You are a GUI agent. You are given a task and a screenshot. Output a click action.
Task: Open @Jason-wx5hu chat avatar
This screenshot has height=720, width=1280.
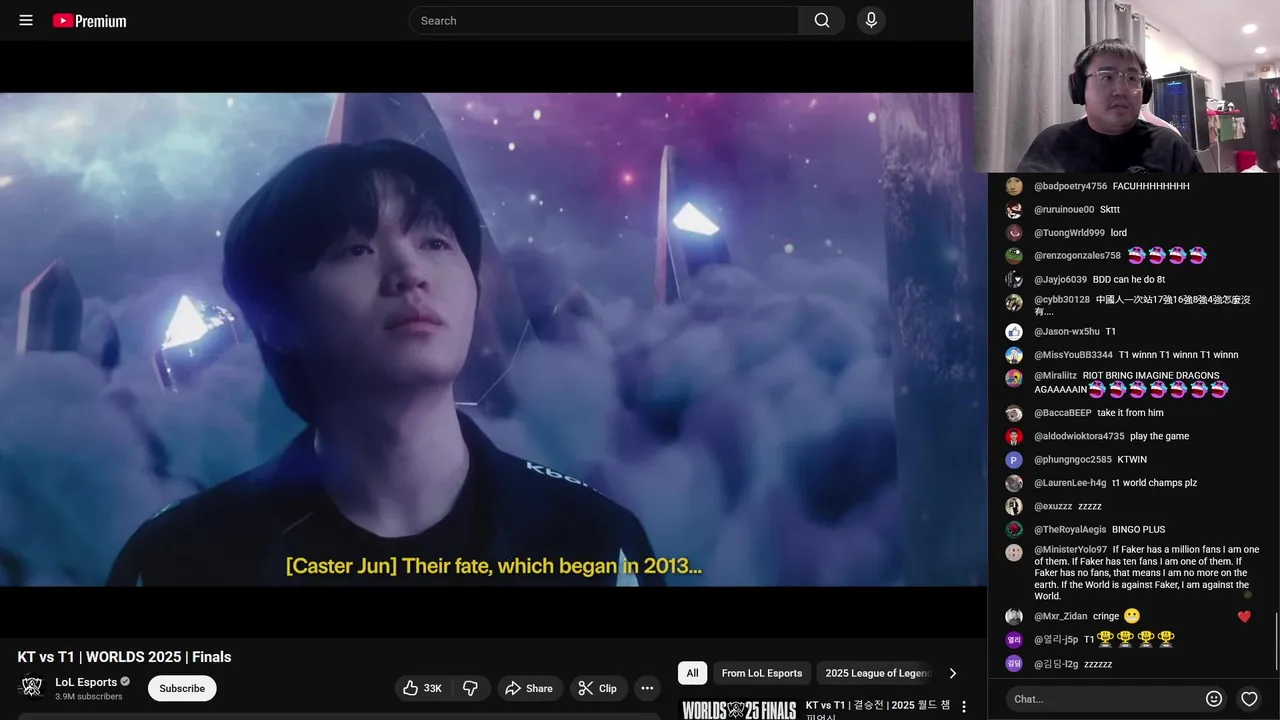pyautogui.click(x=1014, y=332)
